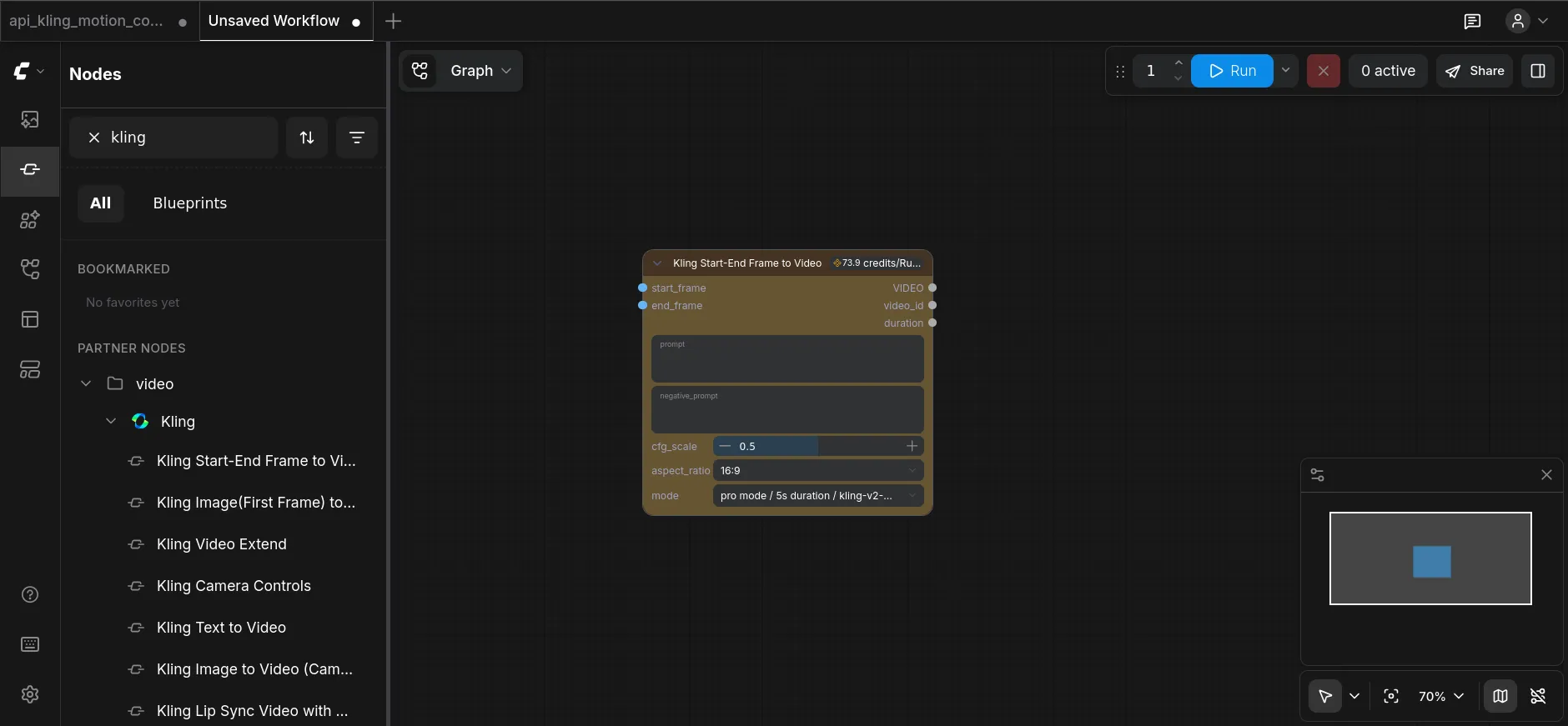
Task: Open the Run options dropdown arrow
Action: click(x=1286, y=71)
